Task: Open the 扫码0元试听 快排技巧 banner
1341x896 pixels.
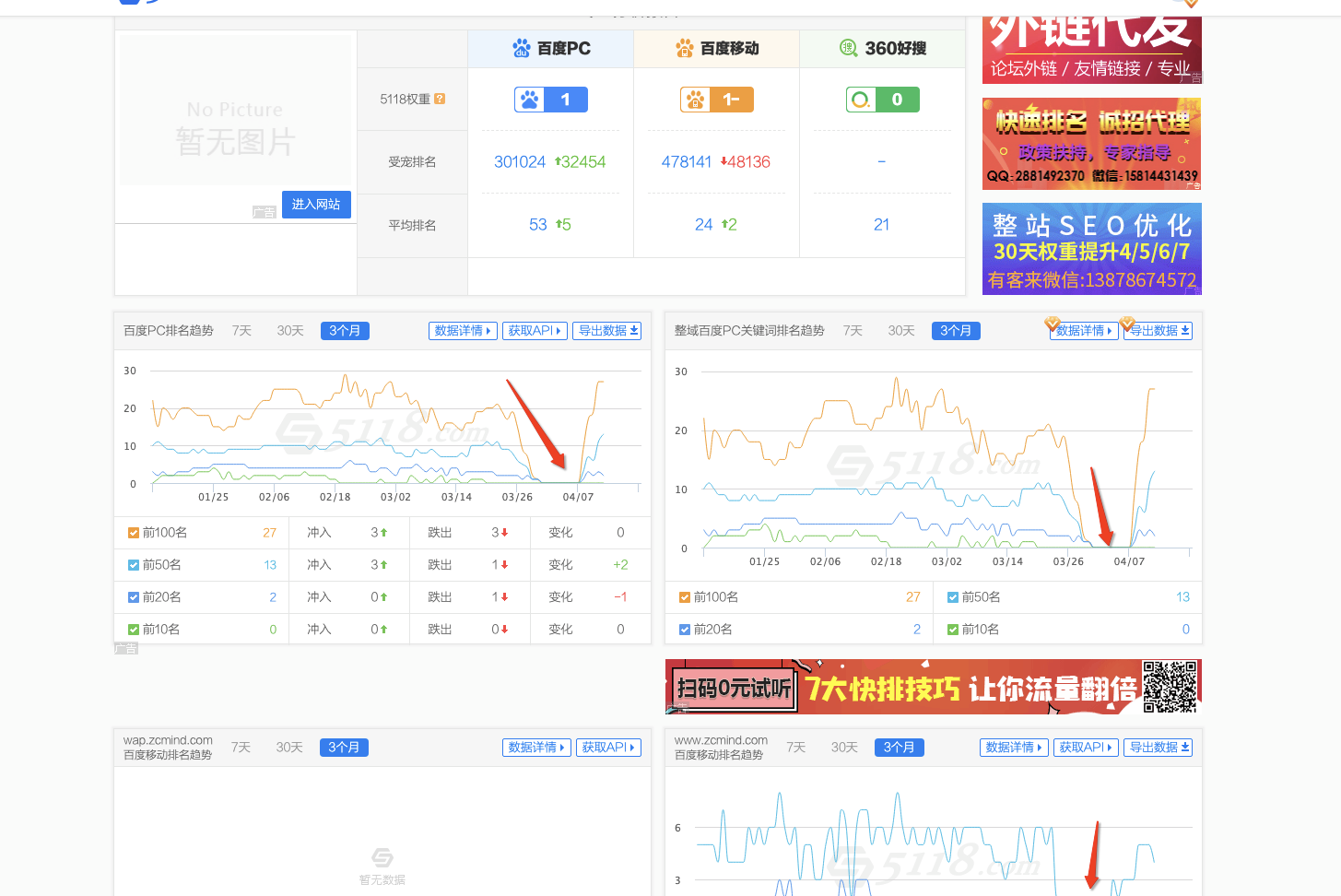Action: point(934,687)
